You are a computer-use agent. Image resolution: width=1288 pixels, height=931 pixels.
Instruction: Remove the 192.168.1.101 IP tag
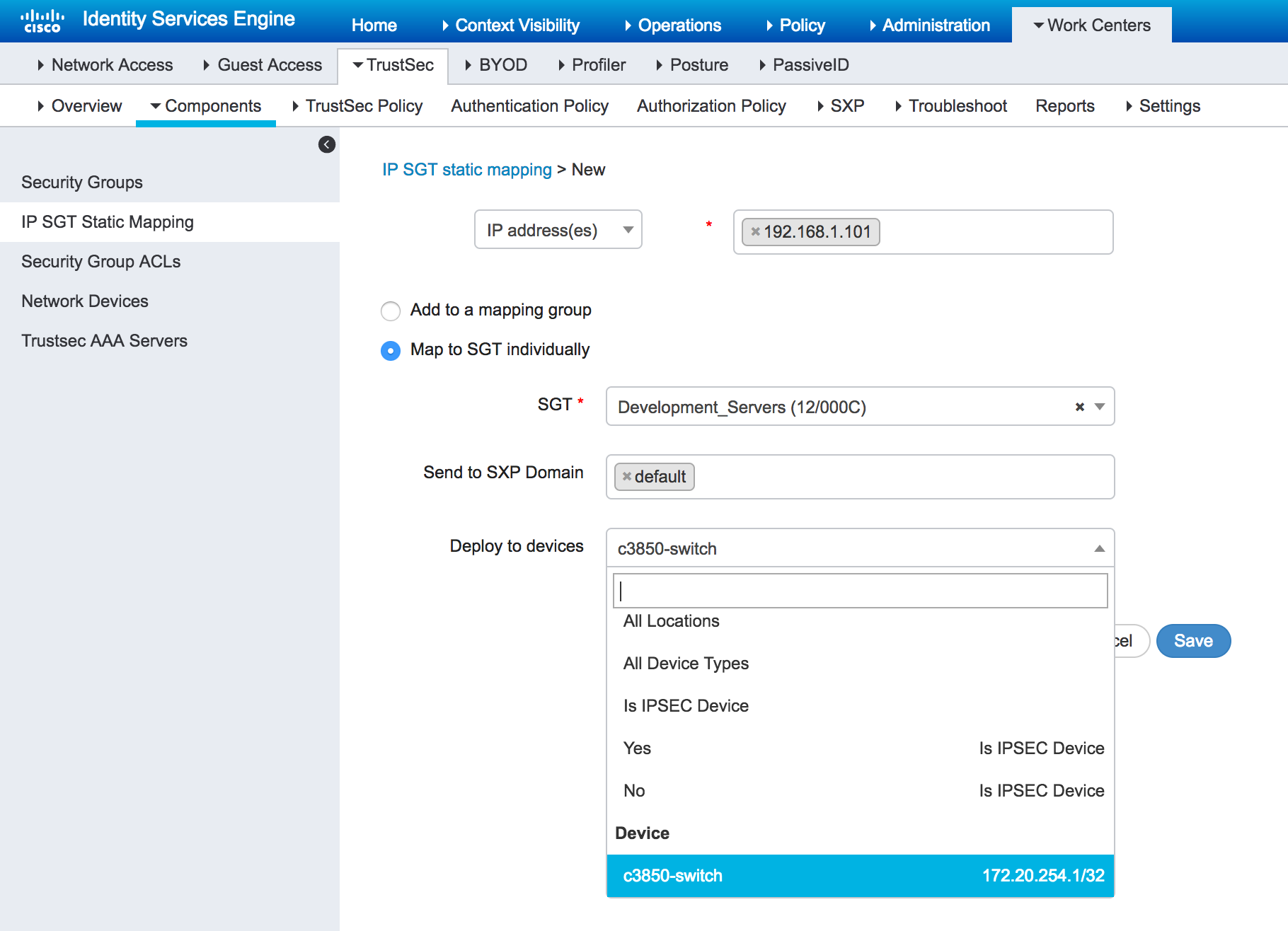[x=755, y=231]
